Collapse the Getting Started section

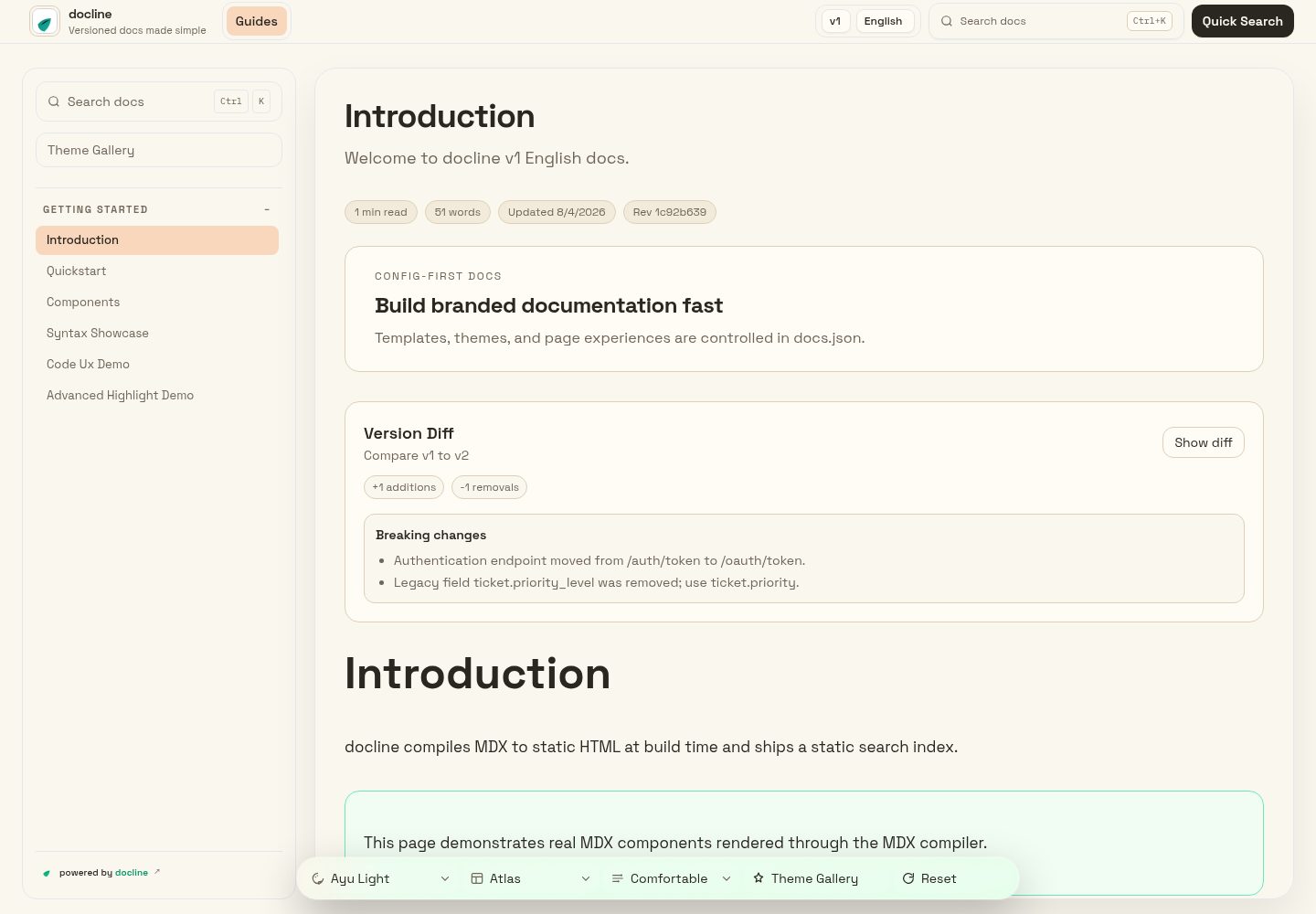[x=267, y=209]
